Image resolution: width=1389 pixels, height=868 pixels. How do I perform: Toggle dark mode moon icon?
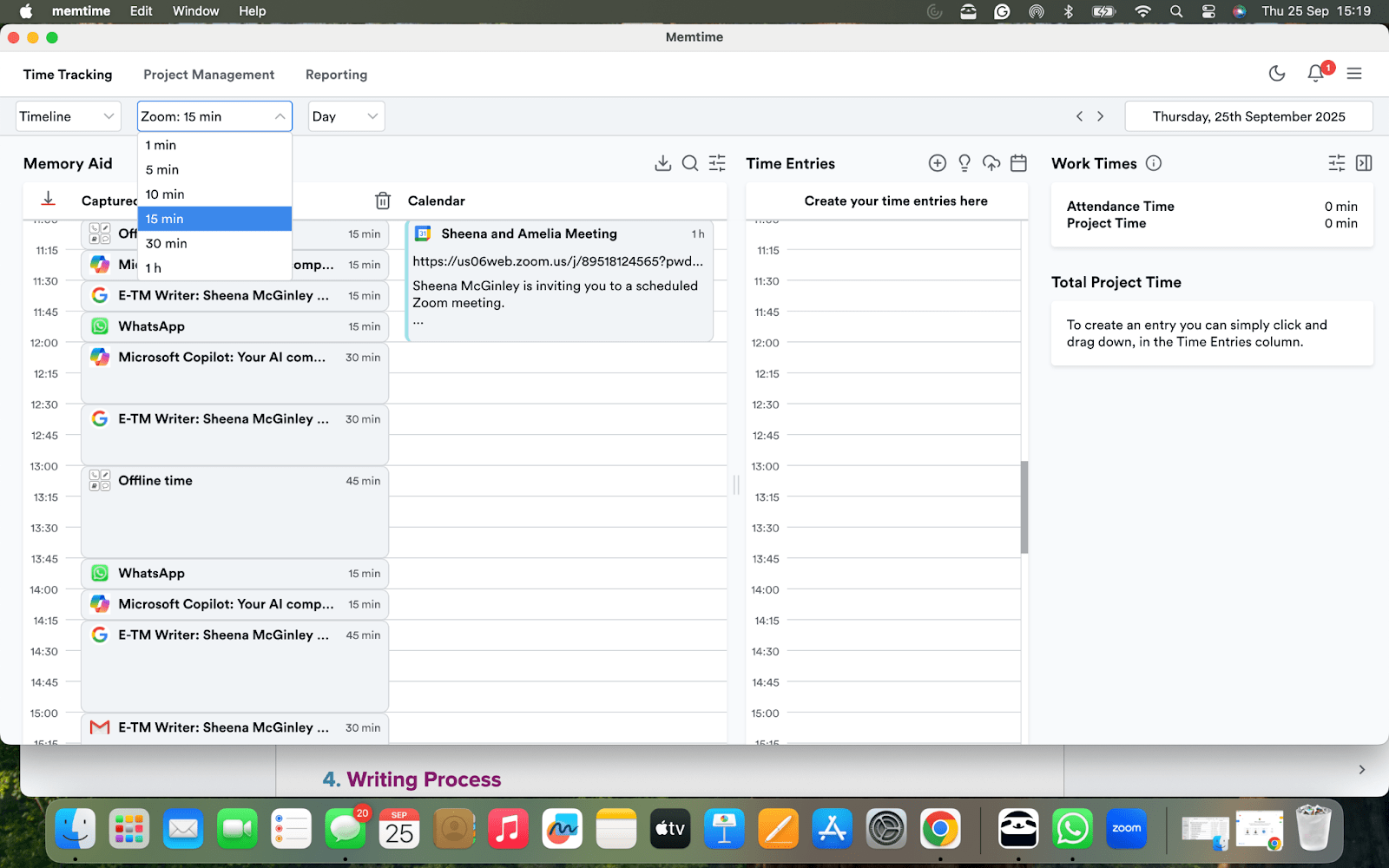point(1277,74)
